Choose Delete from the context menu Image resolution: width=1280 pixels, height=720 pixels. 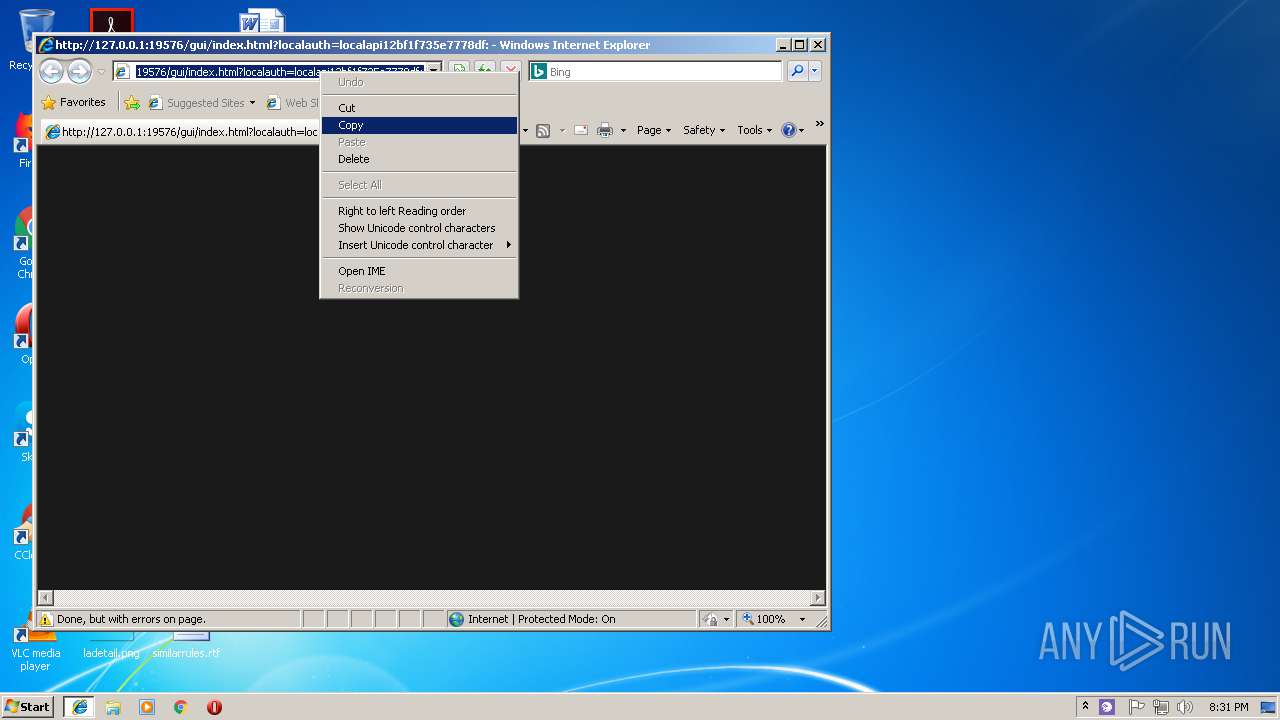tap(419, 159)
